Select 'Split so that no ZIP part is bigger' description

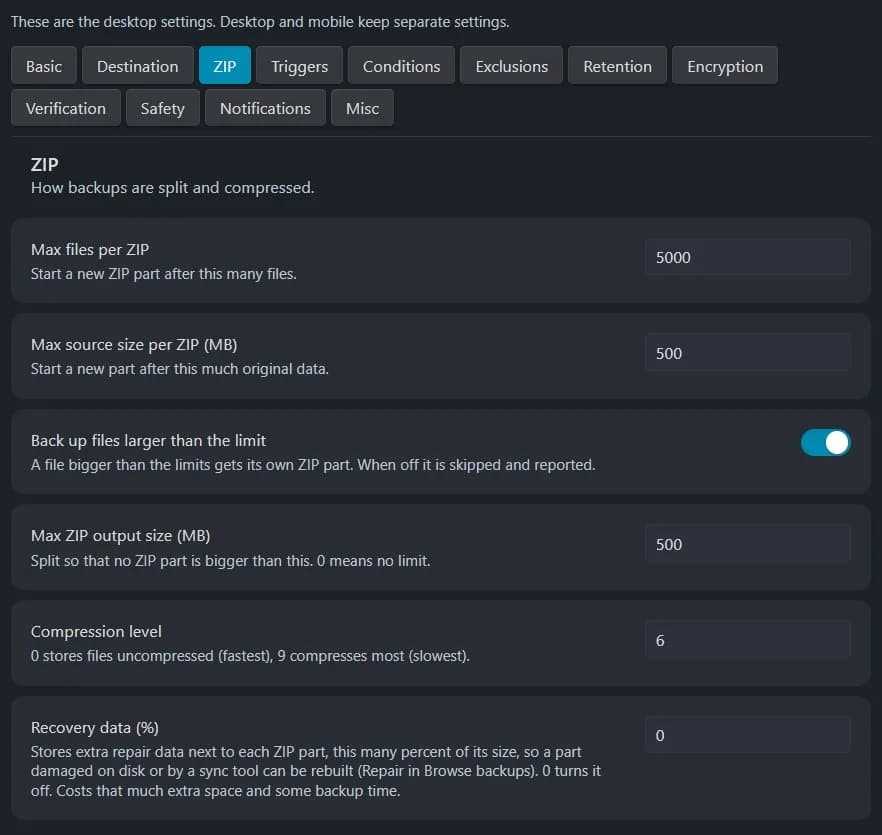tap(231, 560)
